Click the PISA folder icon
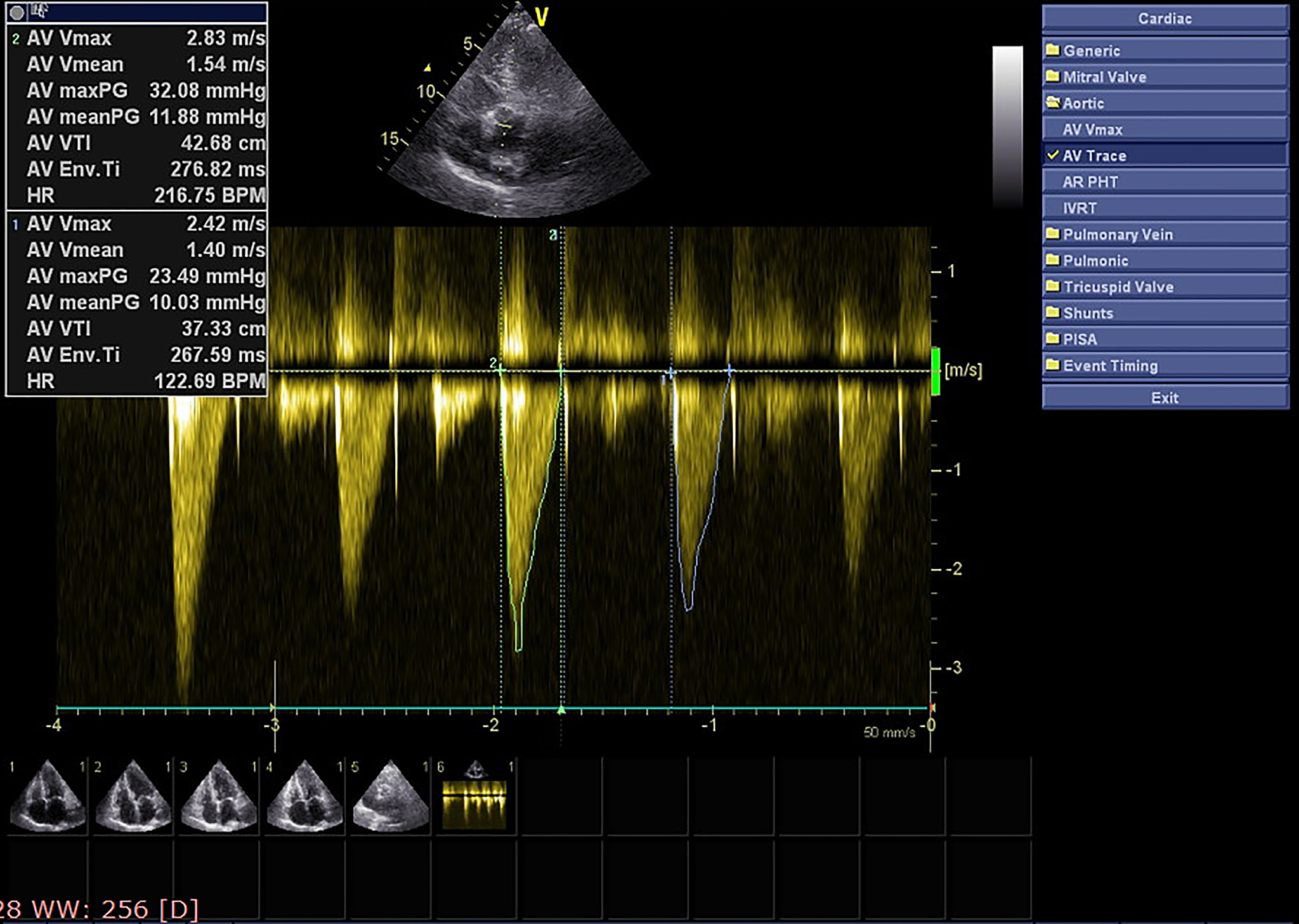Viewport: 1299px width, 924px height. click(1053, 339)
